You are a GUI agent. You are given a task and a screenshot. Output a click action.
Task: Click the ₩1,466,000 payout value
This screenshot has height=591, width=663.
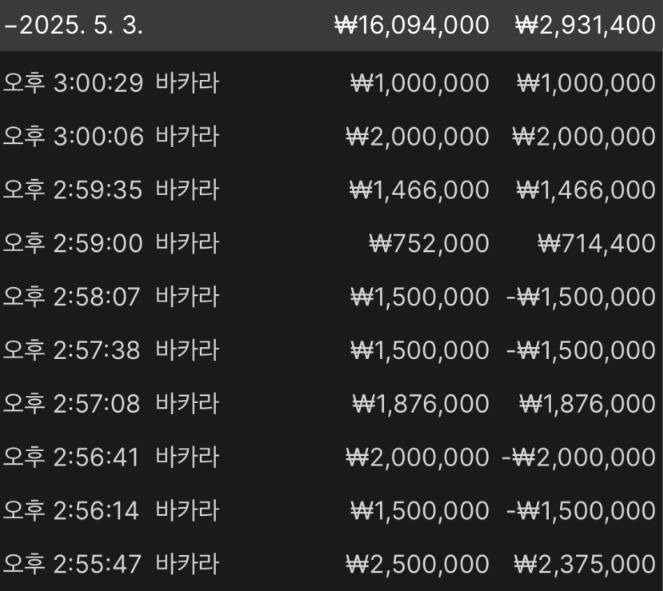(586, 190)
